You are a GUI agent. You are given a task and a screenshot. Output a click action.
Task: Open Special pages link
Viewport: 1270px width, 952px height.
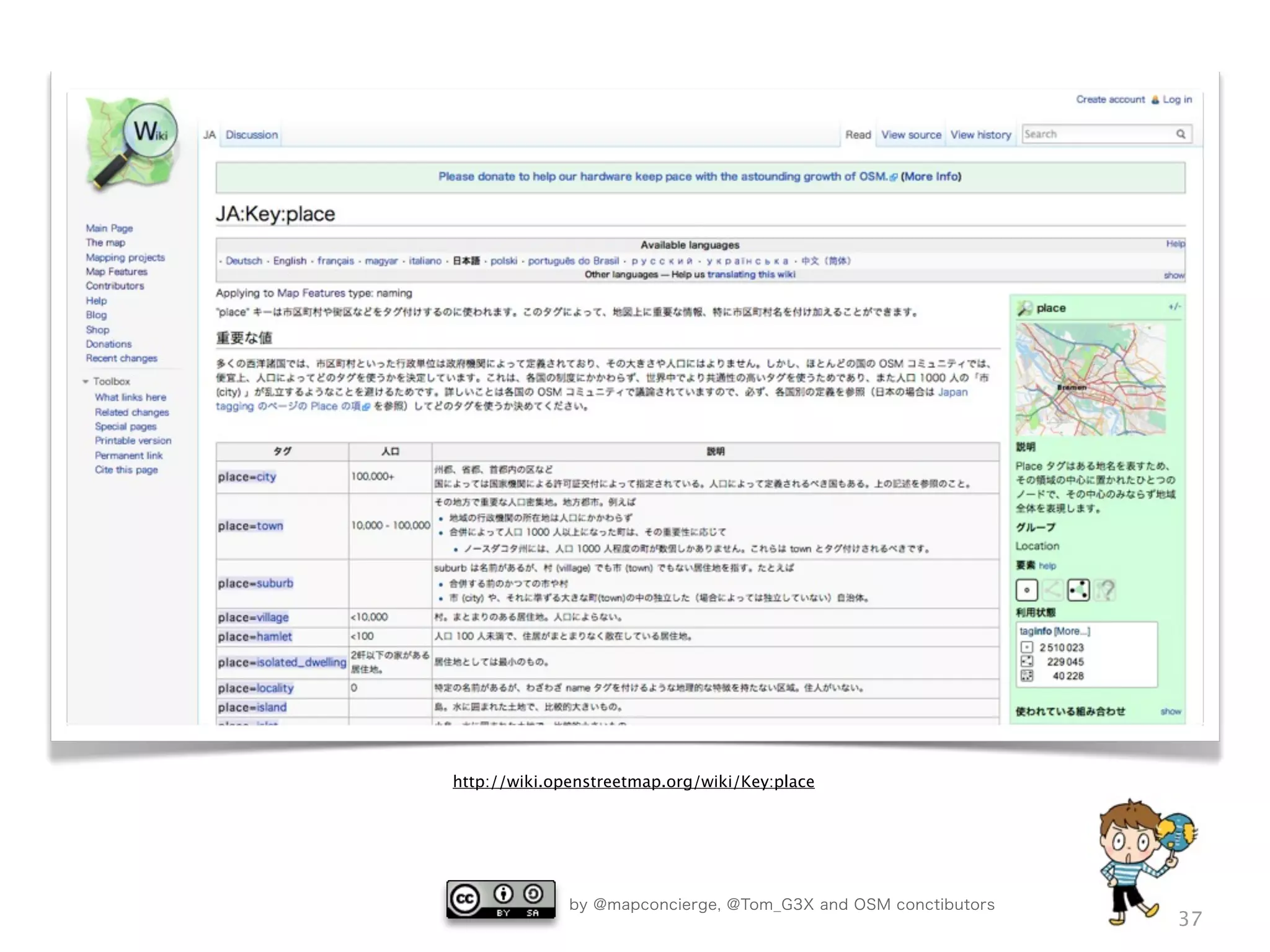[125, 426]
